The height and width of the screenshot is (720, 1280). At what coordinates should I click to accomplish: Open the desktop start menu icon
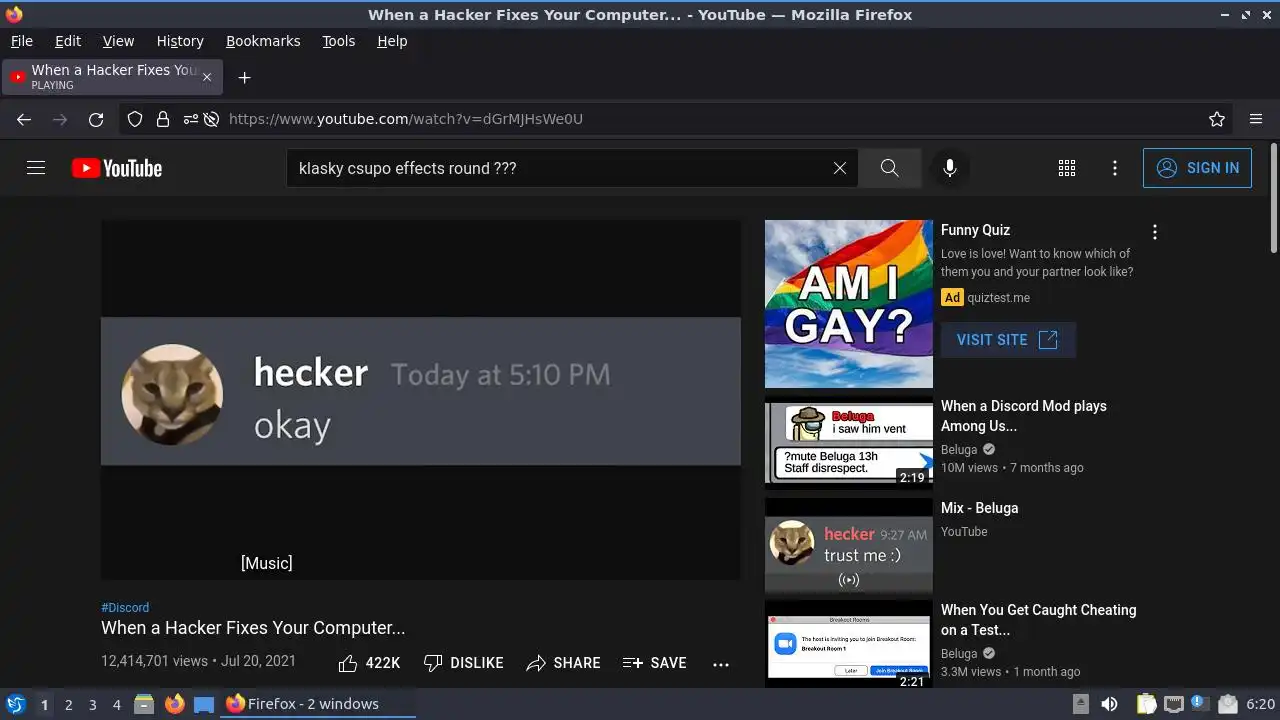coord(15,704)
